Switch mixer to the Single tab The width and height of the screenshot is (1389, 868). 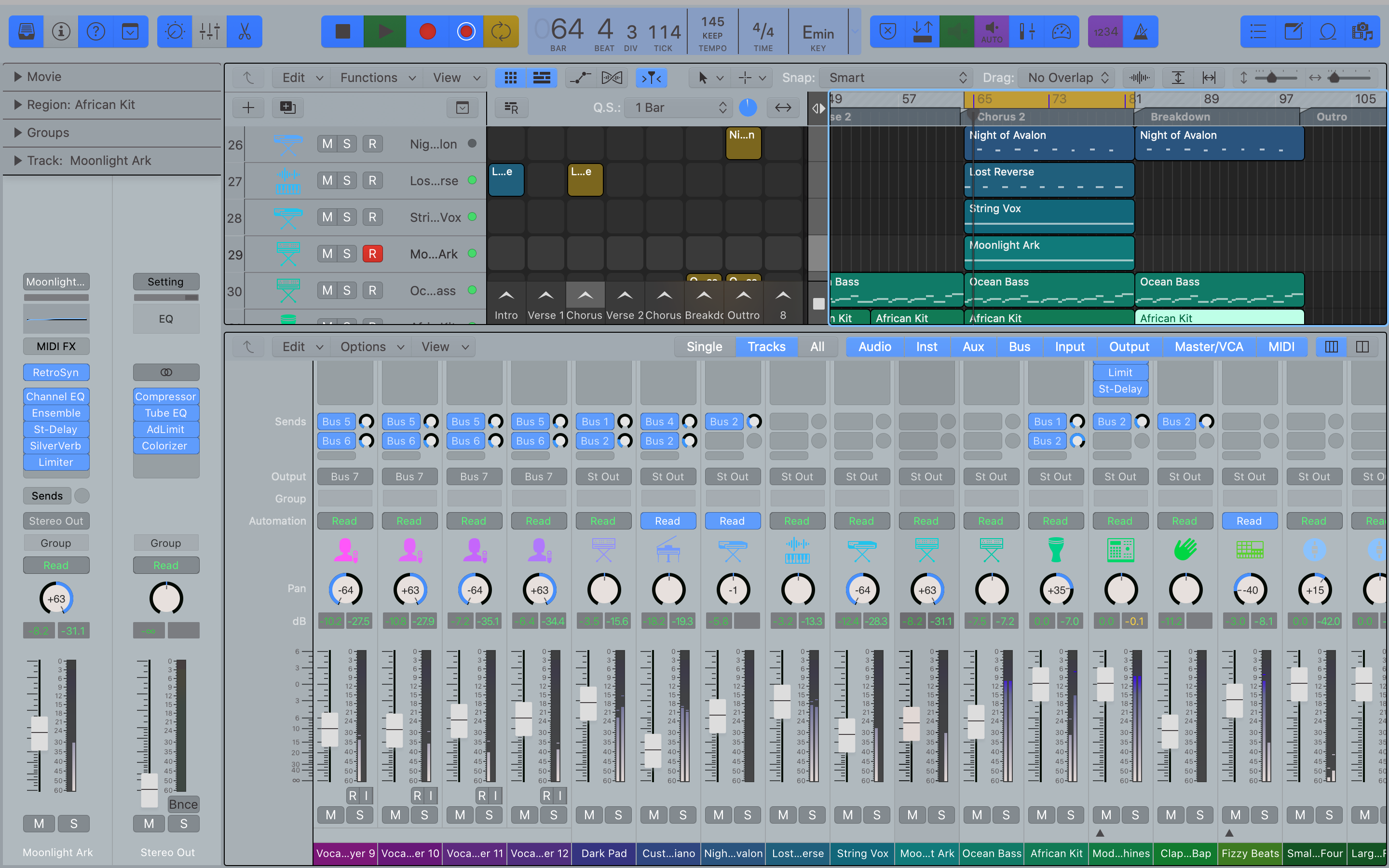(x=704, y=347)
